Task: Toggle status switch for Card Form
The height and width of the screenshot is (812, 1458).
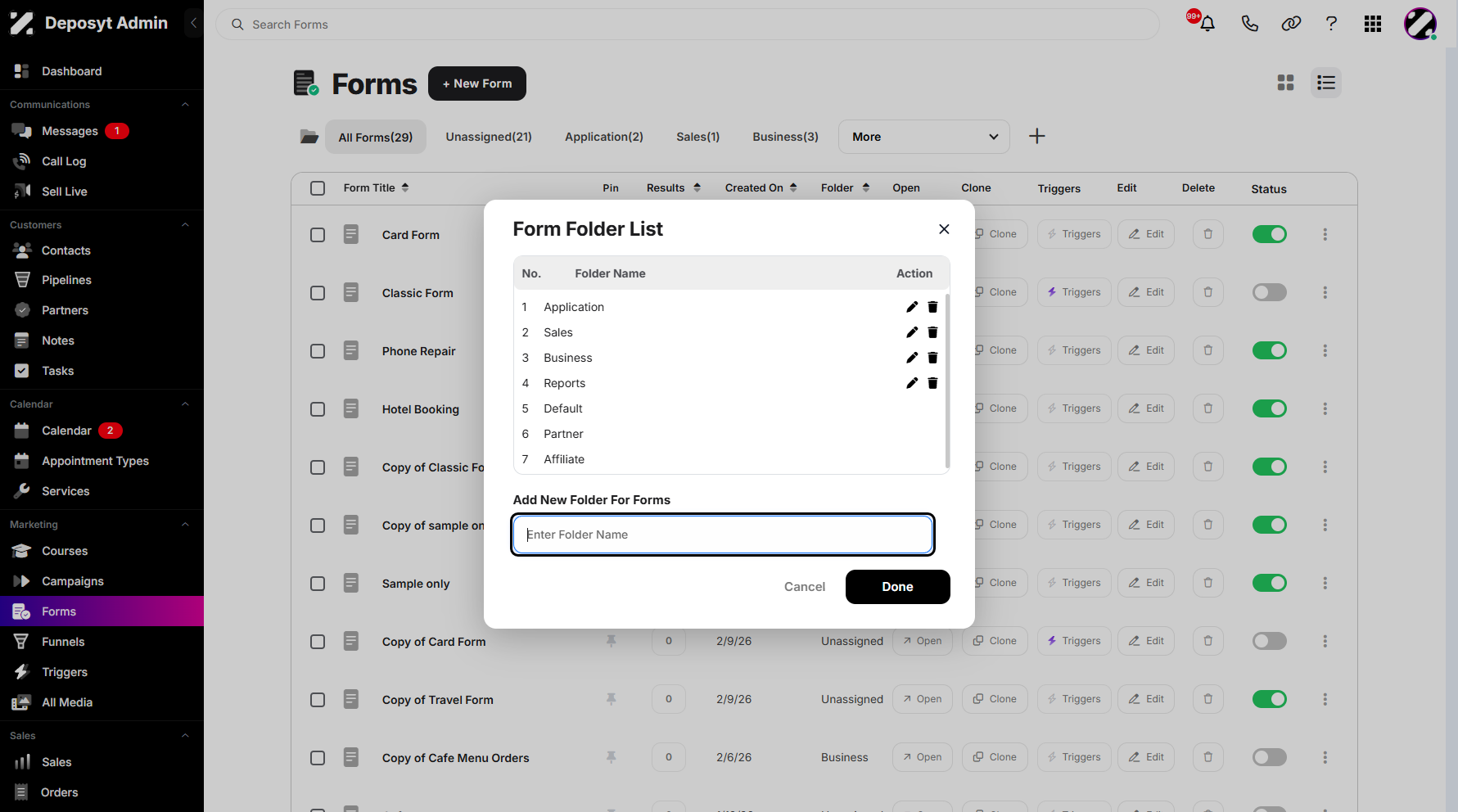Action: tap(1269, 234)
